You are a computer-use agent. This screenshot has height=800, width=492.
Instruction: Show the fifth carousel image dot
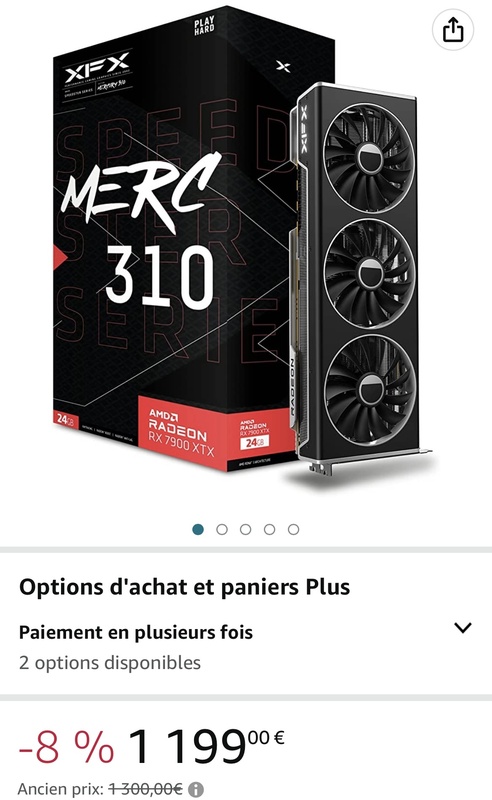click(293, 529)
